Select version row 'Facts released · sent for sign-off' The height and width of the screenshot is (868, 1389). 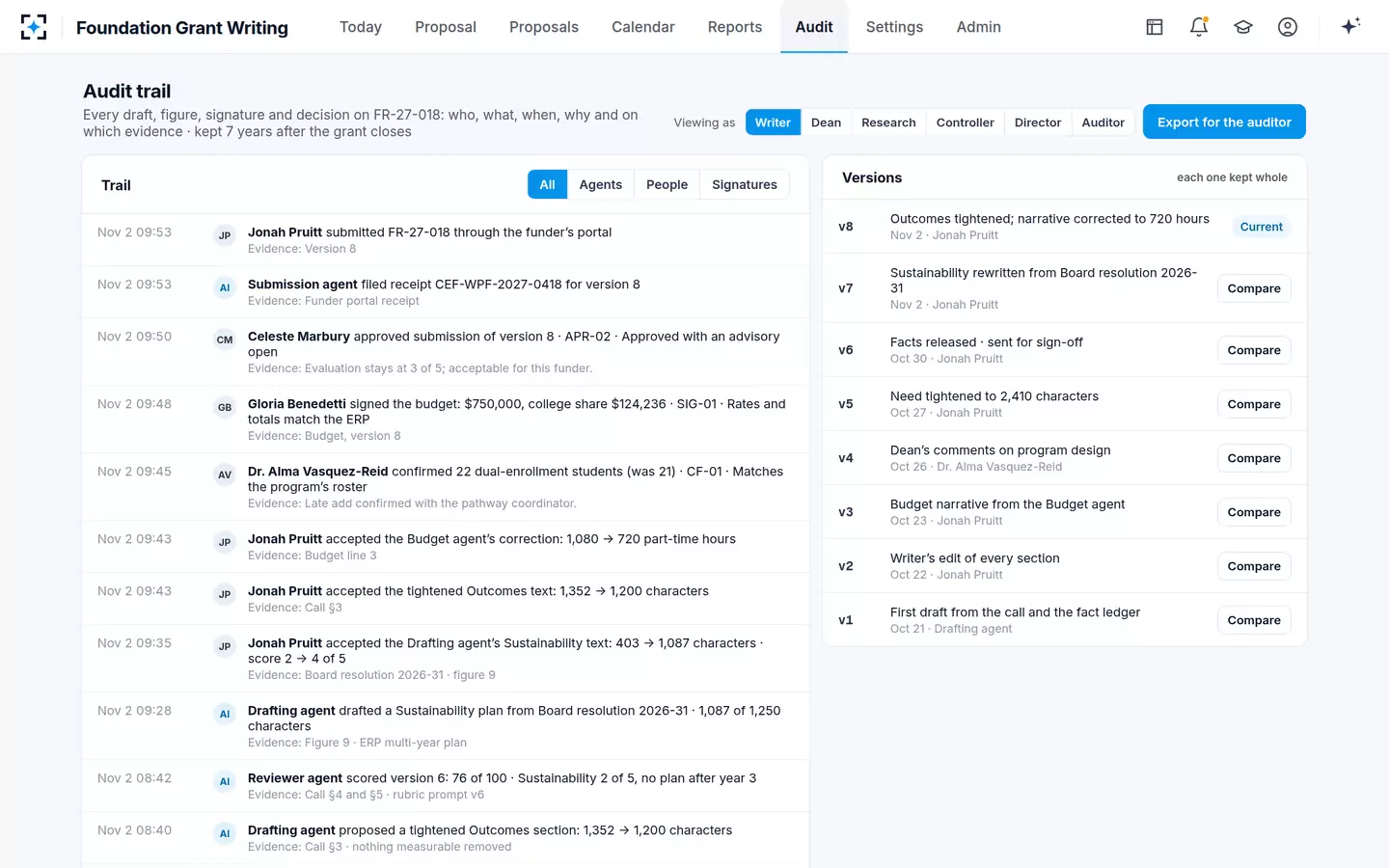coord(1065,350)
